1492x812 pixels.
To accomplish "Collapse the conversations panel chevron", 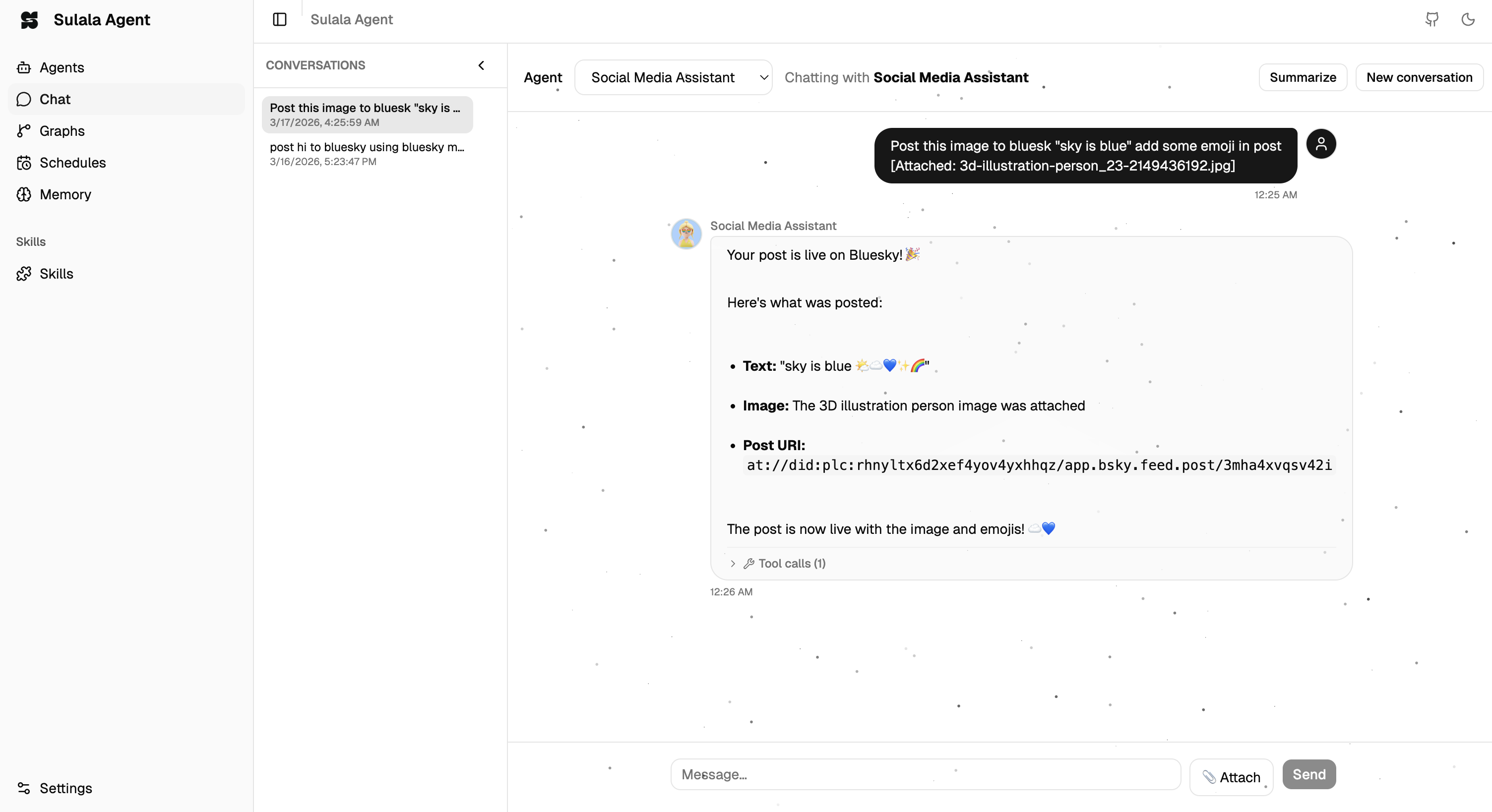I will tap(481, 65).
